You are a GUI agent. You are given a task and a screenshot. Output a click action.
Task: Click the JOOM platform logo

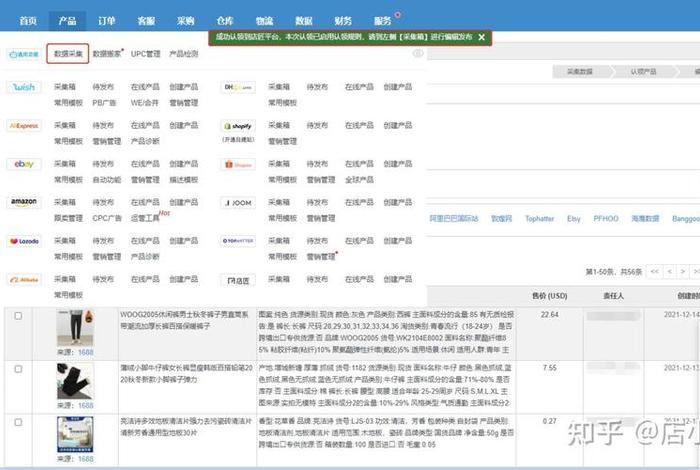238,203
